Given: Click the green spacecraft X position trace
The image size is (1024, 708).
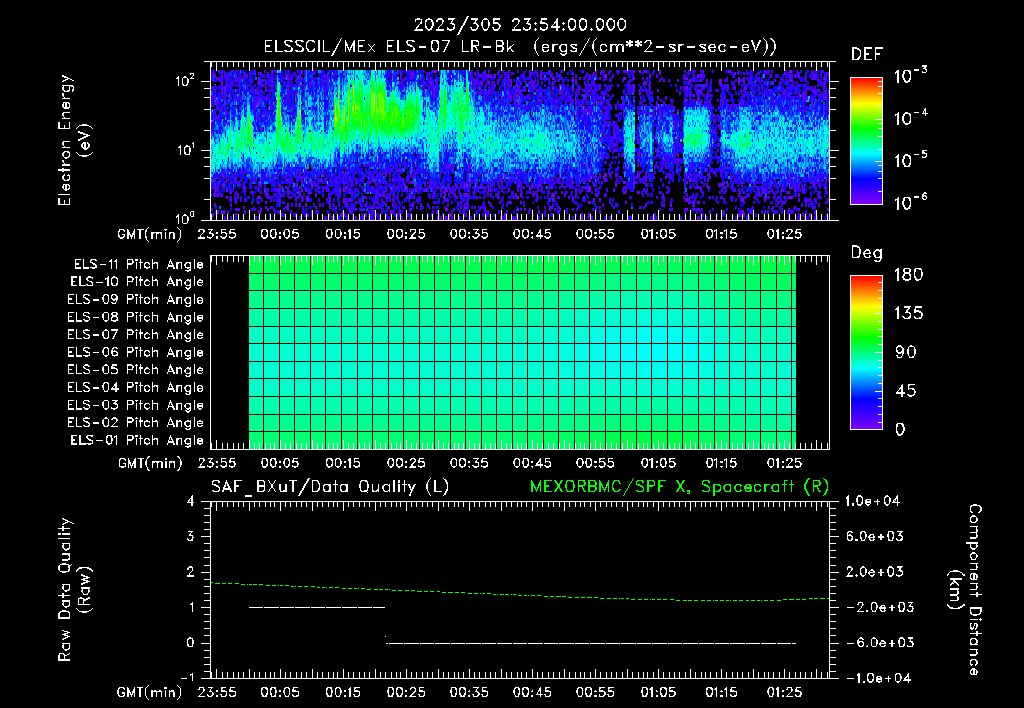Looking at the screenshot, I should tap(520, 594).
